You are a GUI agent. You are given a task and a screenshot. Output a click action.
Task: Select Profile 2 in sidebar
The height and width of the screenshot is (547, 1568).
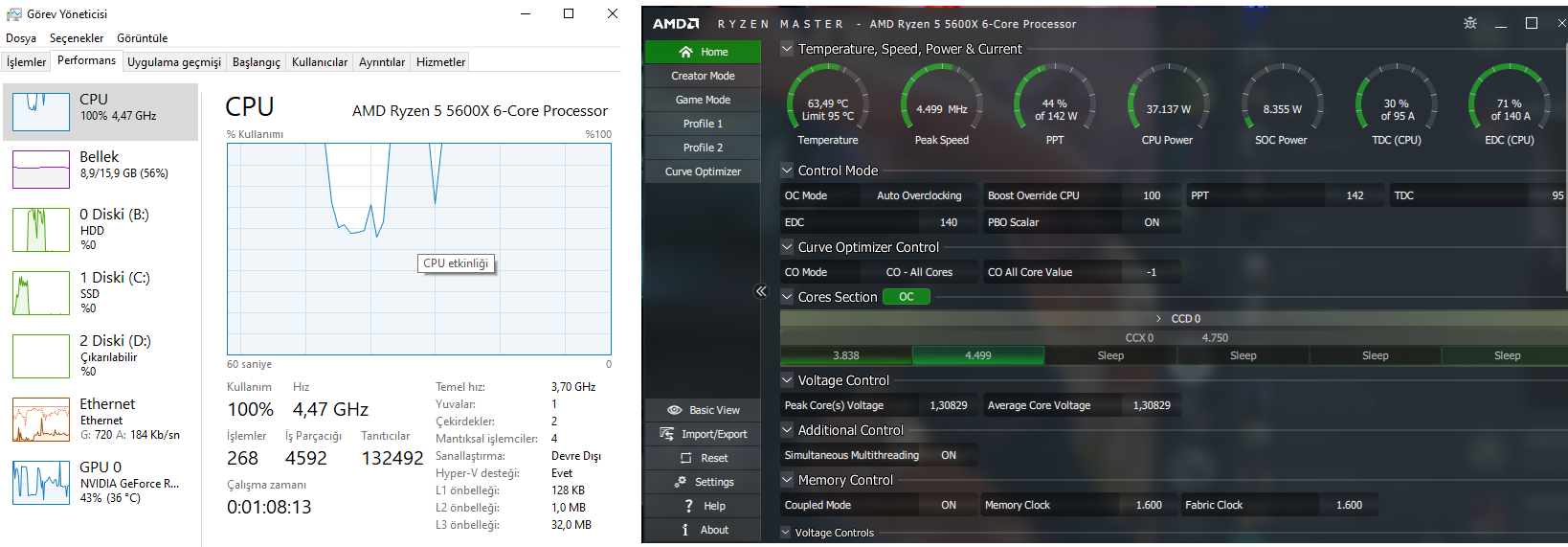703,148
